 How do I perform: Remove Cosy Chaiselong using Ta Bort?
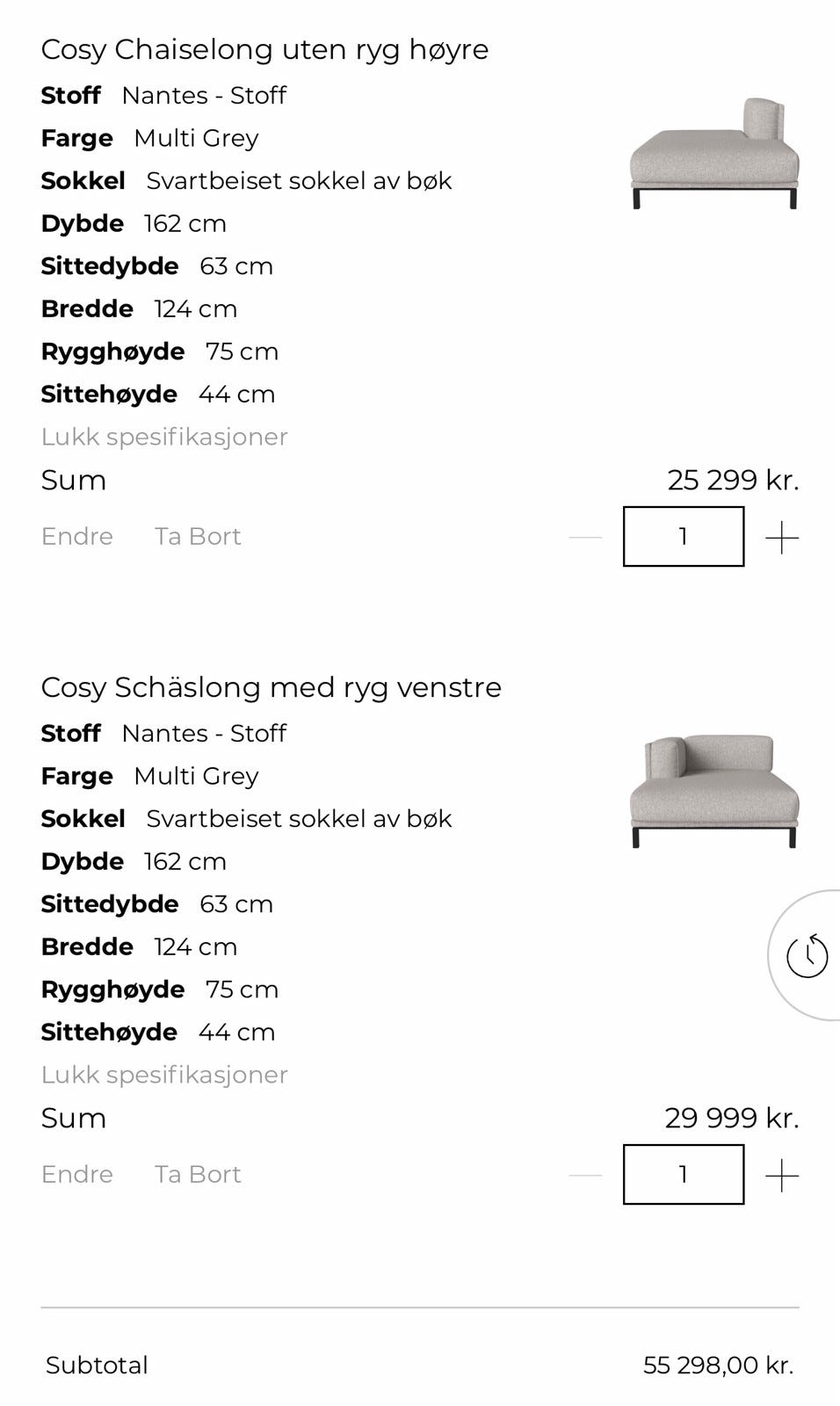[x=198, y=536]
